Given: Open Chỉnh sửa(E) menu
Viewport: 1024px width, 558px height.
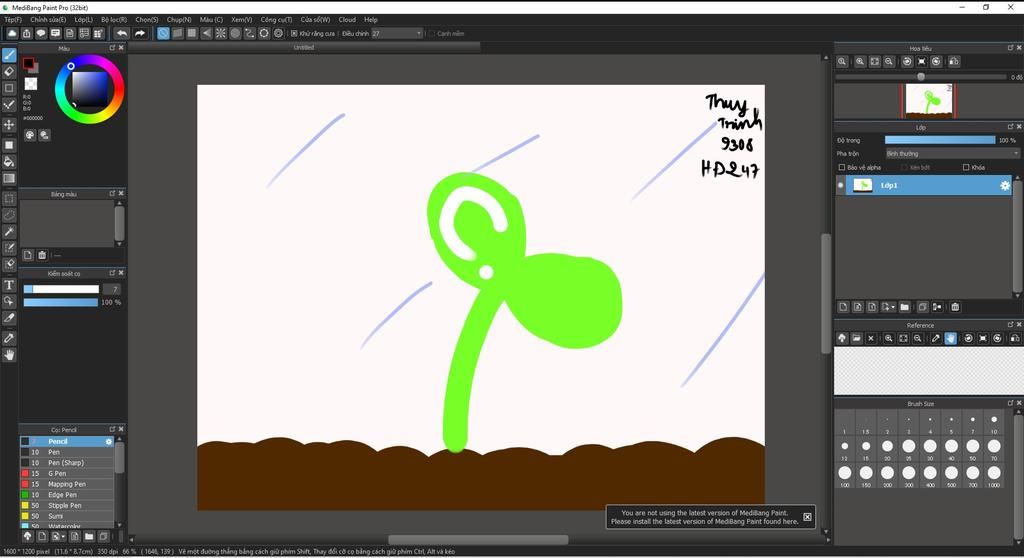Looking at the screenshot, I should click(48, 20).
